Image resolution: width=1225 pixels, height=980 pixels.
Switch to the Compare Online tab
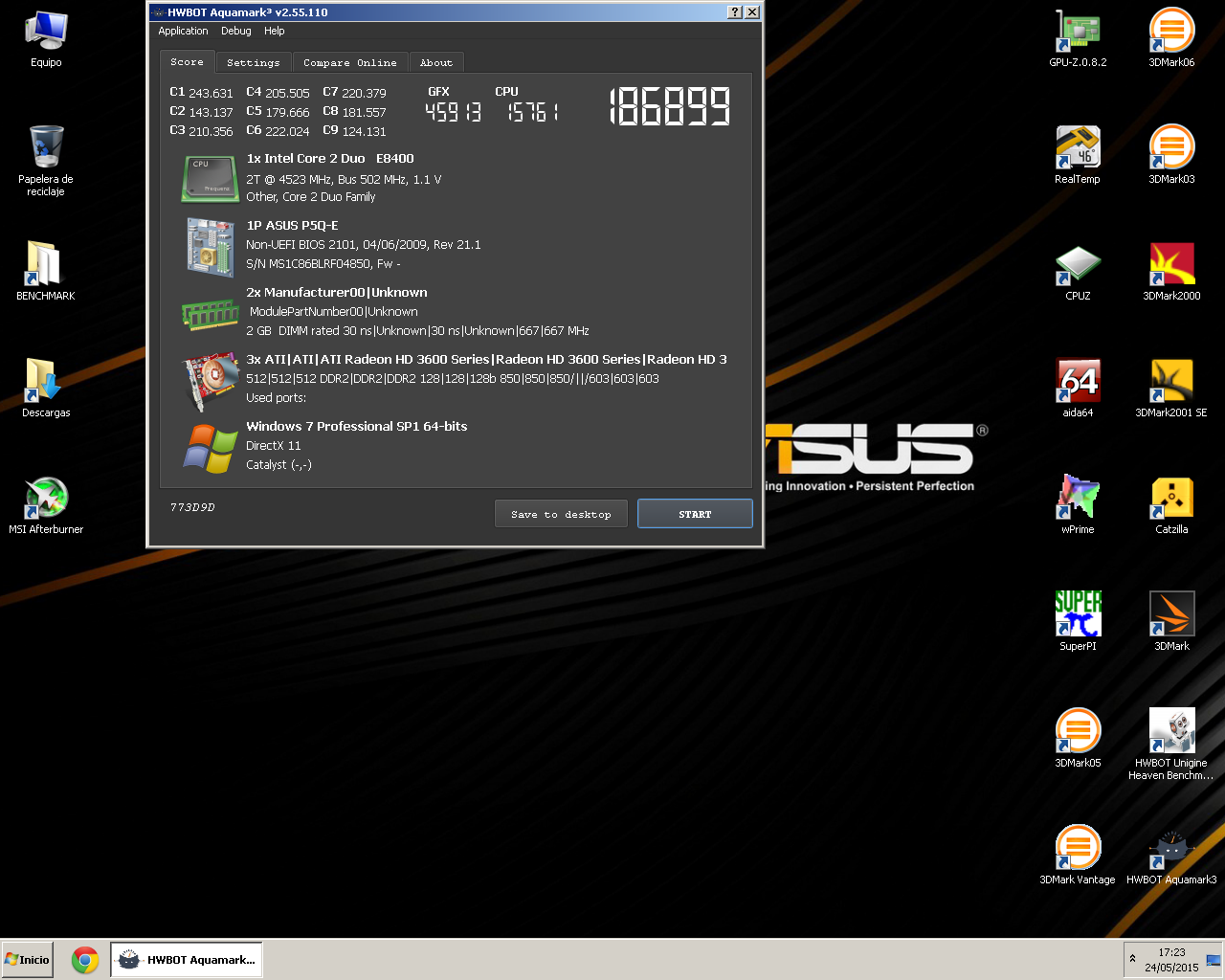click(x=350, y=62)
